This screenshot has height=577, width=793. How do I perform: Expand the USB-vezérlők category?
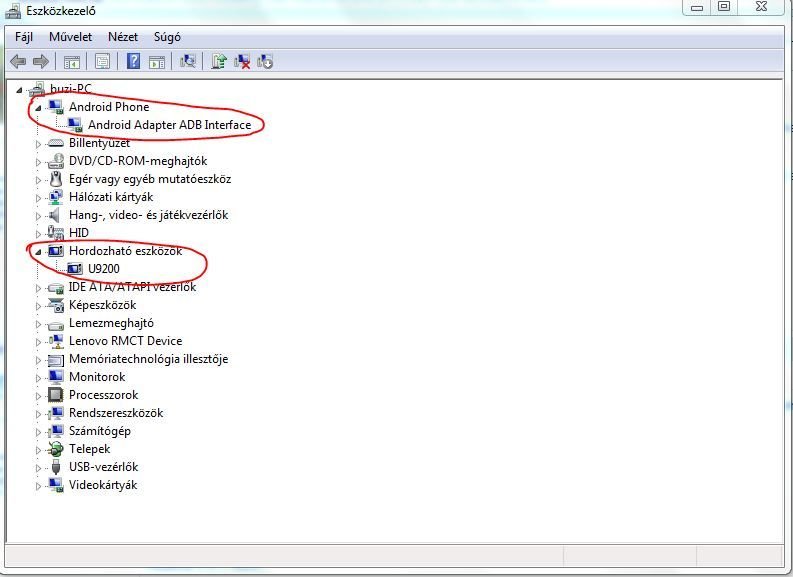38,468
